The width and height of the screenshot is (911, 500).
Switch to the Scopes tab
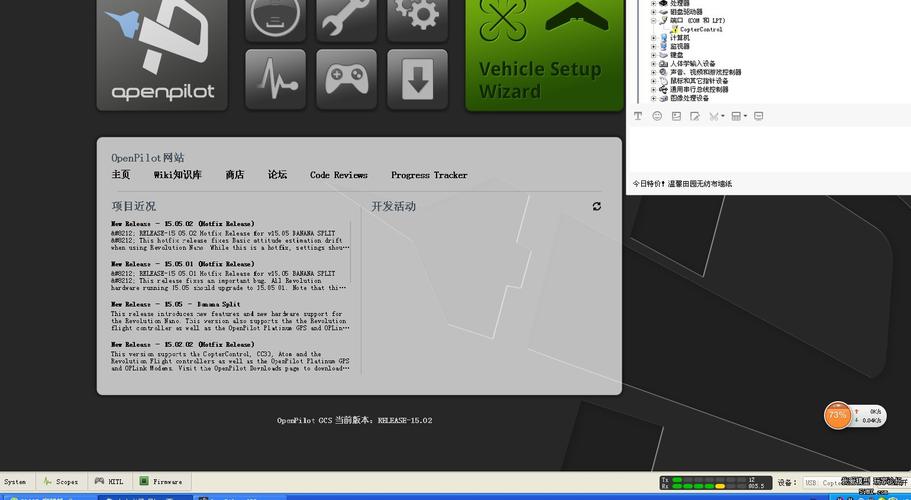[x=61, y=481]
